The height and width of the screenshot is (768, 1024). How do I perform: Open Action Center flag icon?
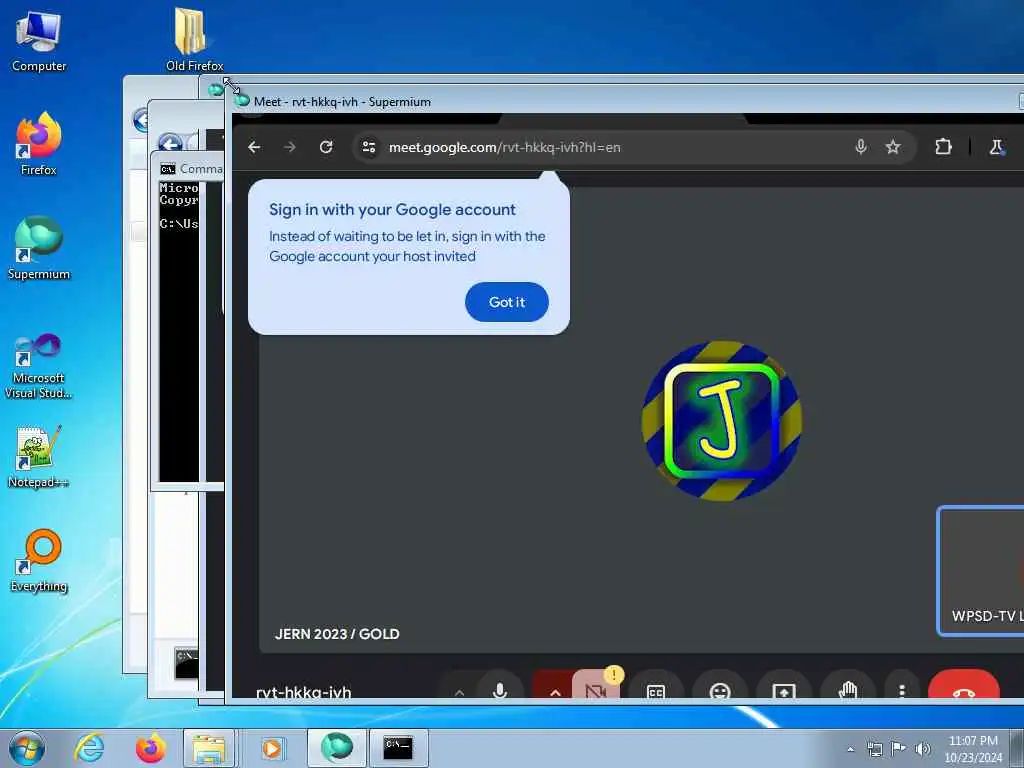tap(899, 748)
